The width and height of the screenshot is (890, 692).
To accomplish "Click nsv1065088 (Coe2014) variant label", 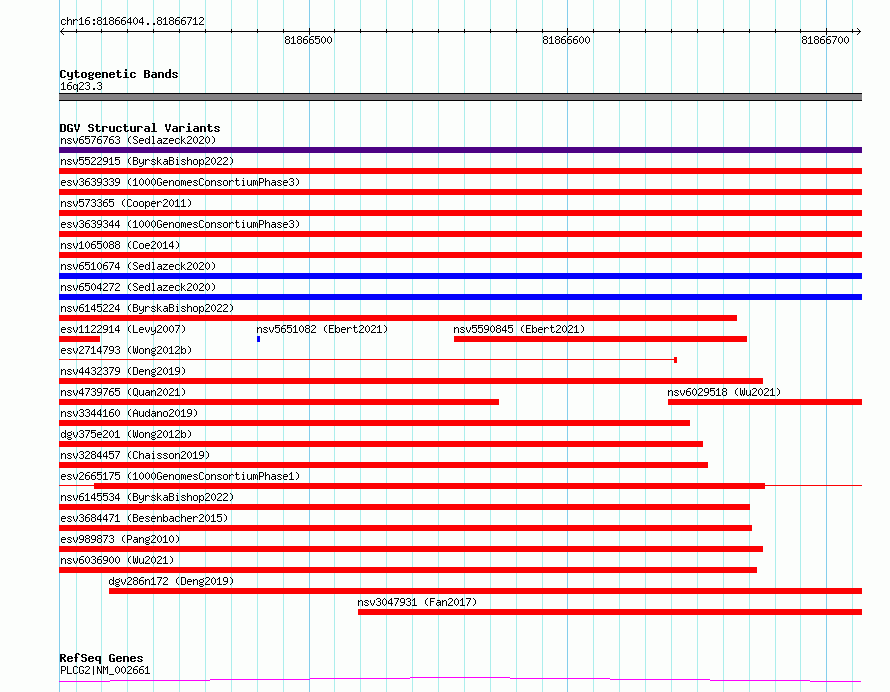I will tap(120, 245).
